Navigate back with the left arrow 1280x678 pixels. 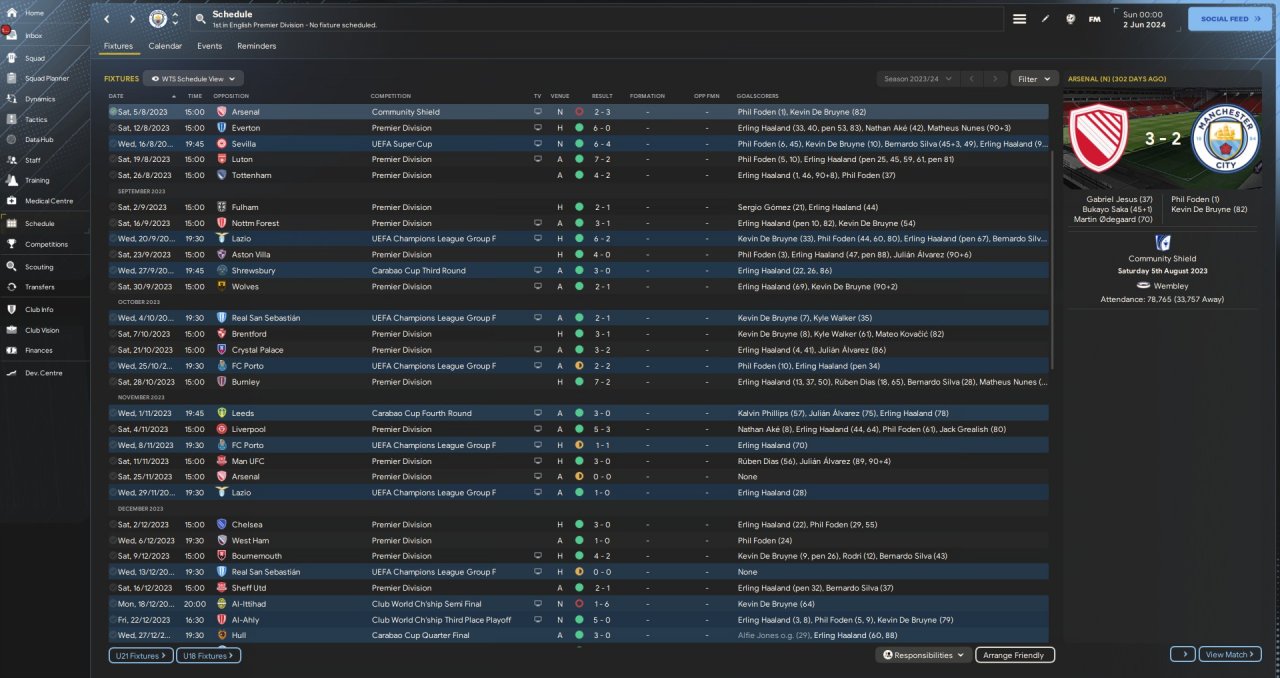(107, 19)
